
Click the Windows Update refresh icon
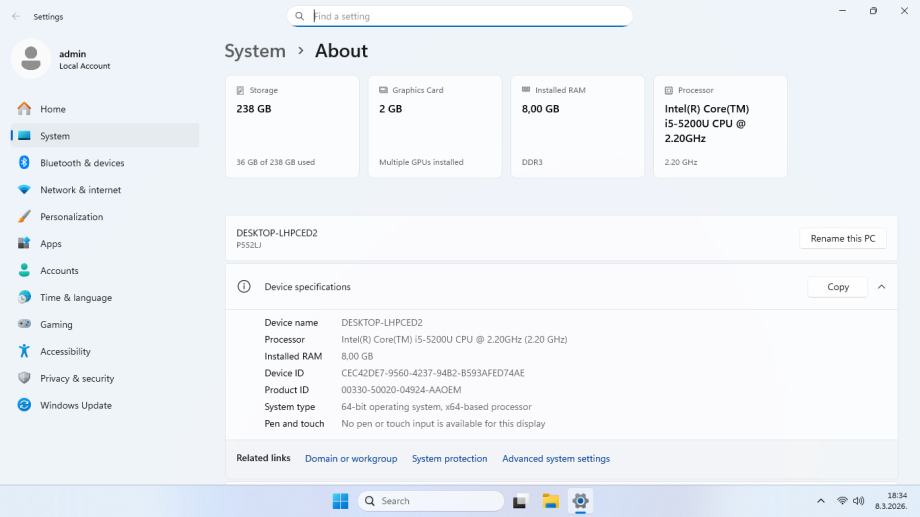24,405
